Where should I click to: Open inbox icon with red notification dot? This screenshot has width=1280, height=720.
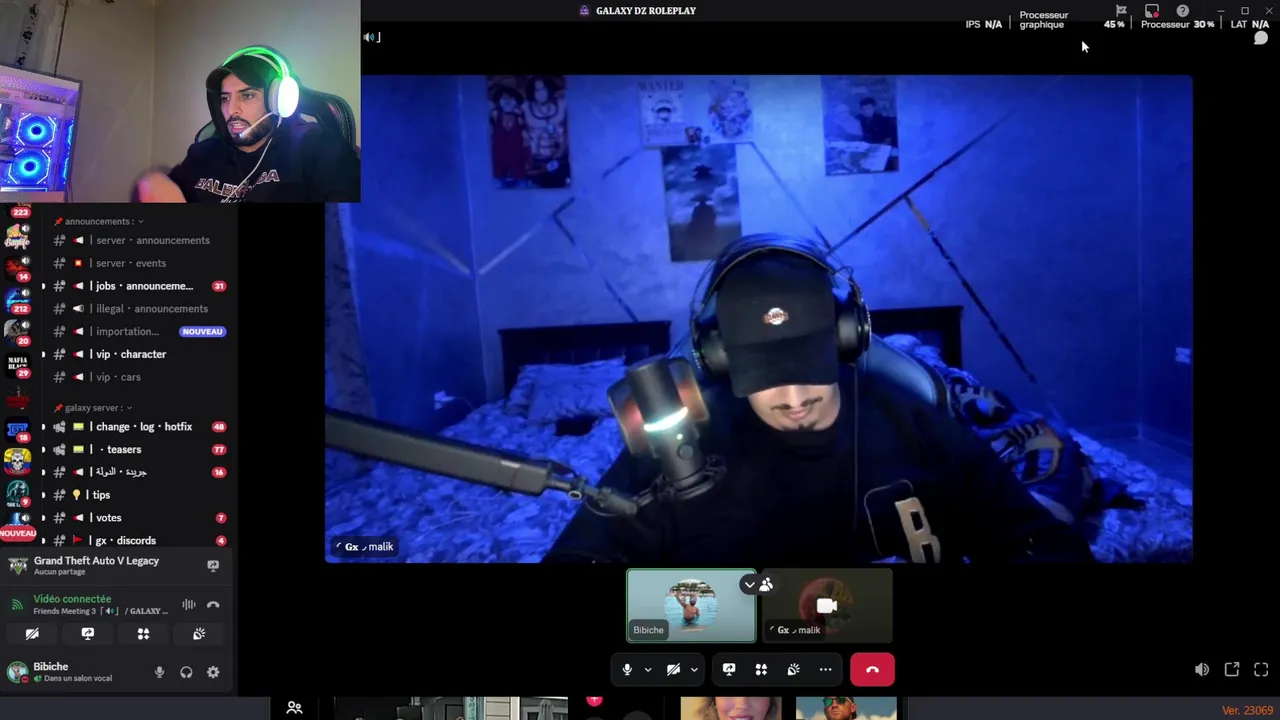tap(1152, 11)
